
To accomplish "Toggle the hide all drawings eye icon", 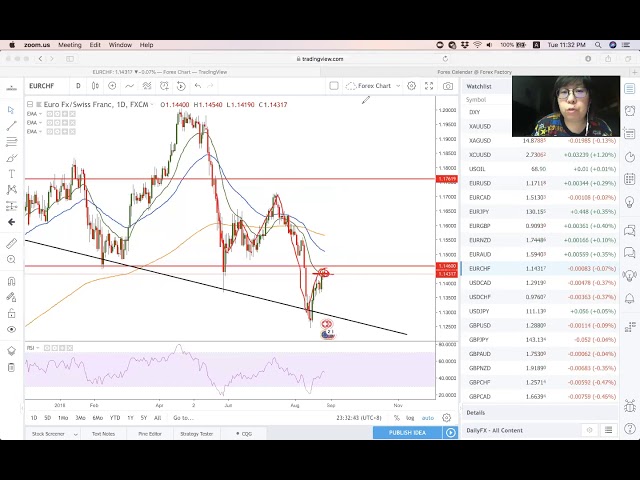I will (x=12, y=329).
